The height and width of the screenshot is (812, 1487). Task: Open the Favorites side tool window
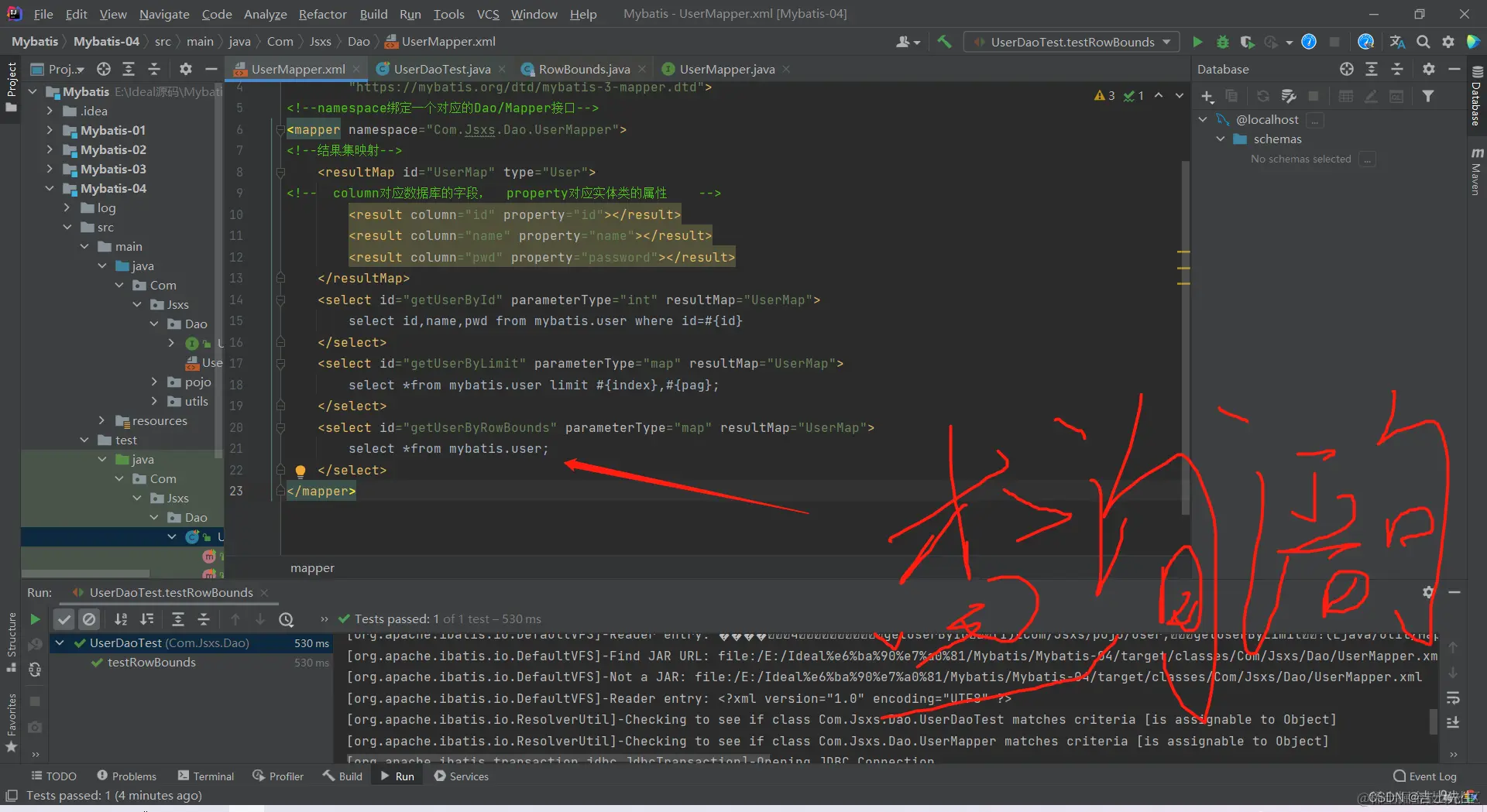[11, 722]
